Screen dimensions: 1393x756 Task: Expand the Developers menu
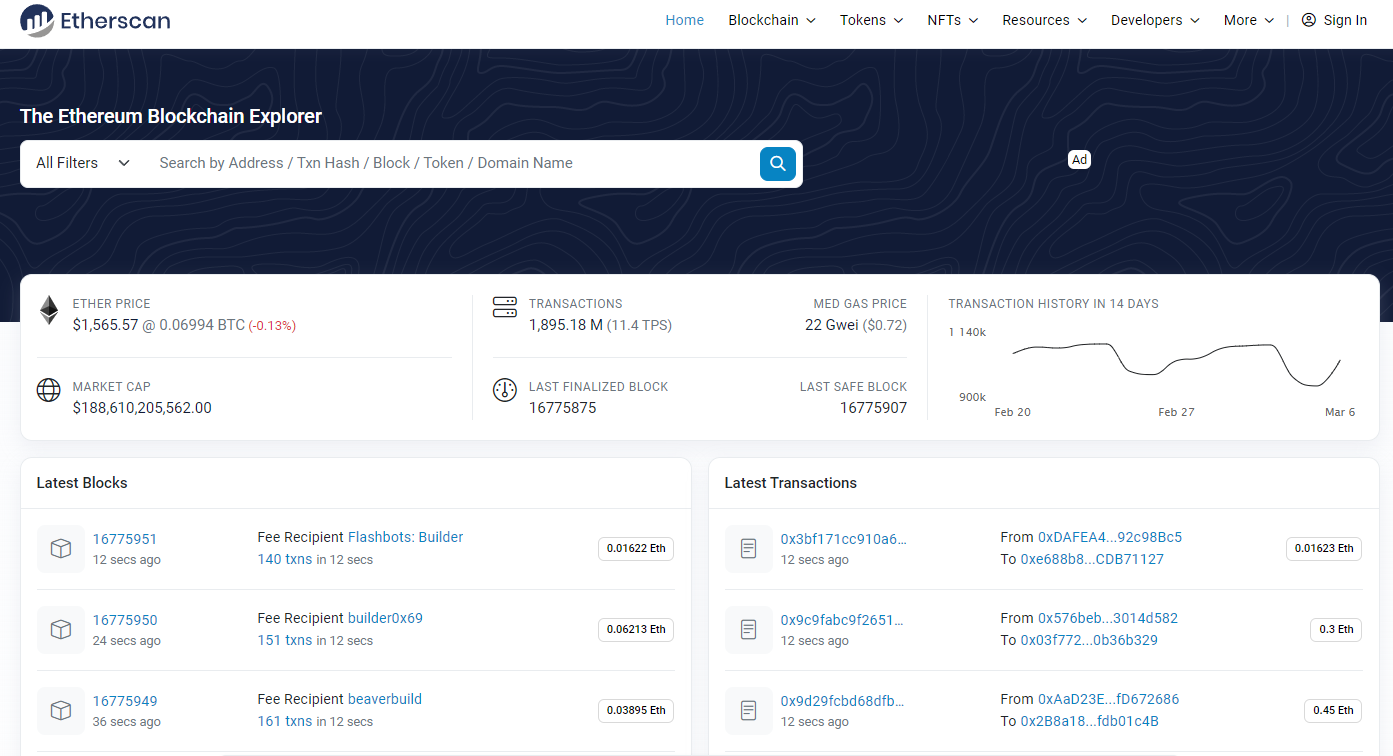1155,20
